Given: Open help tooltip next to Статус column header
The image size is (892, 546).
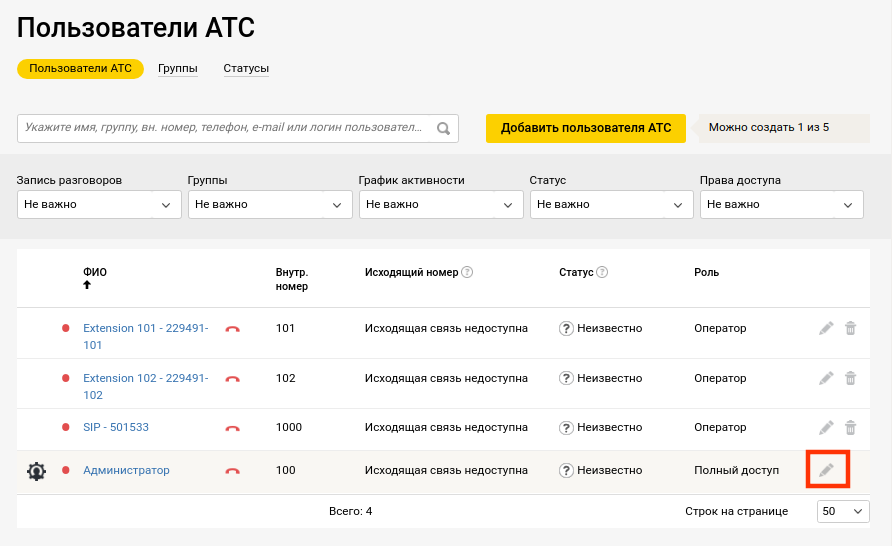Looking at the screenshot, I should (x=602, y=272).
